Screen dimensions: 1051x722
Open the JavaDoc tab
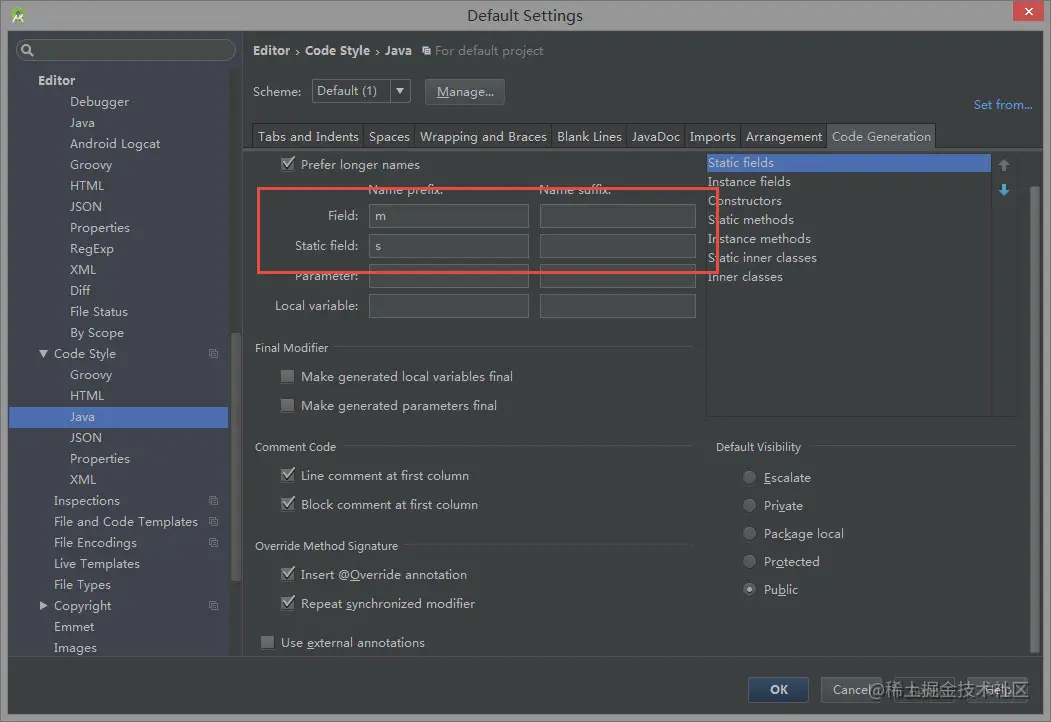[656, 136]
